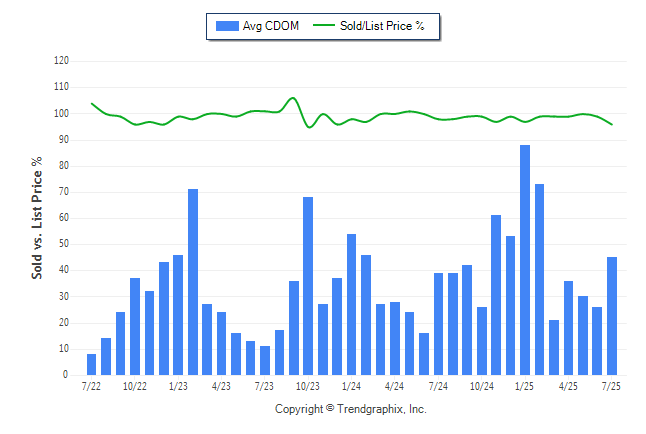Click the green line end at 7/25

(x=612, y=124)
